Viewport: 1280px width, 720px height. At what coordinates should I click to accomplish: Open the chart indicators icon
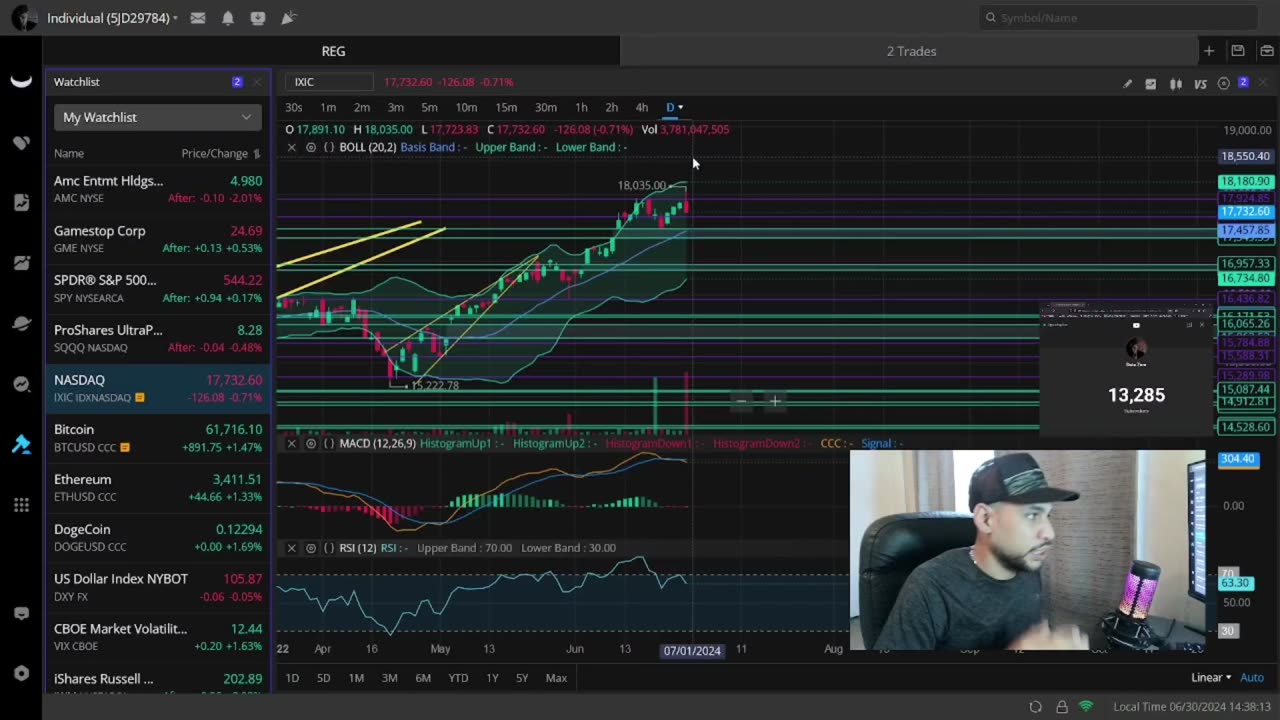(x=1150, y=84)
